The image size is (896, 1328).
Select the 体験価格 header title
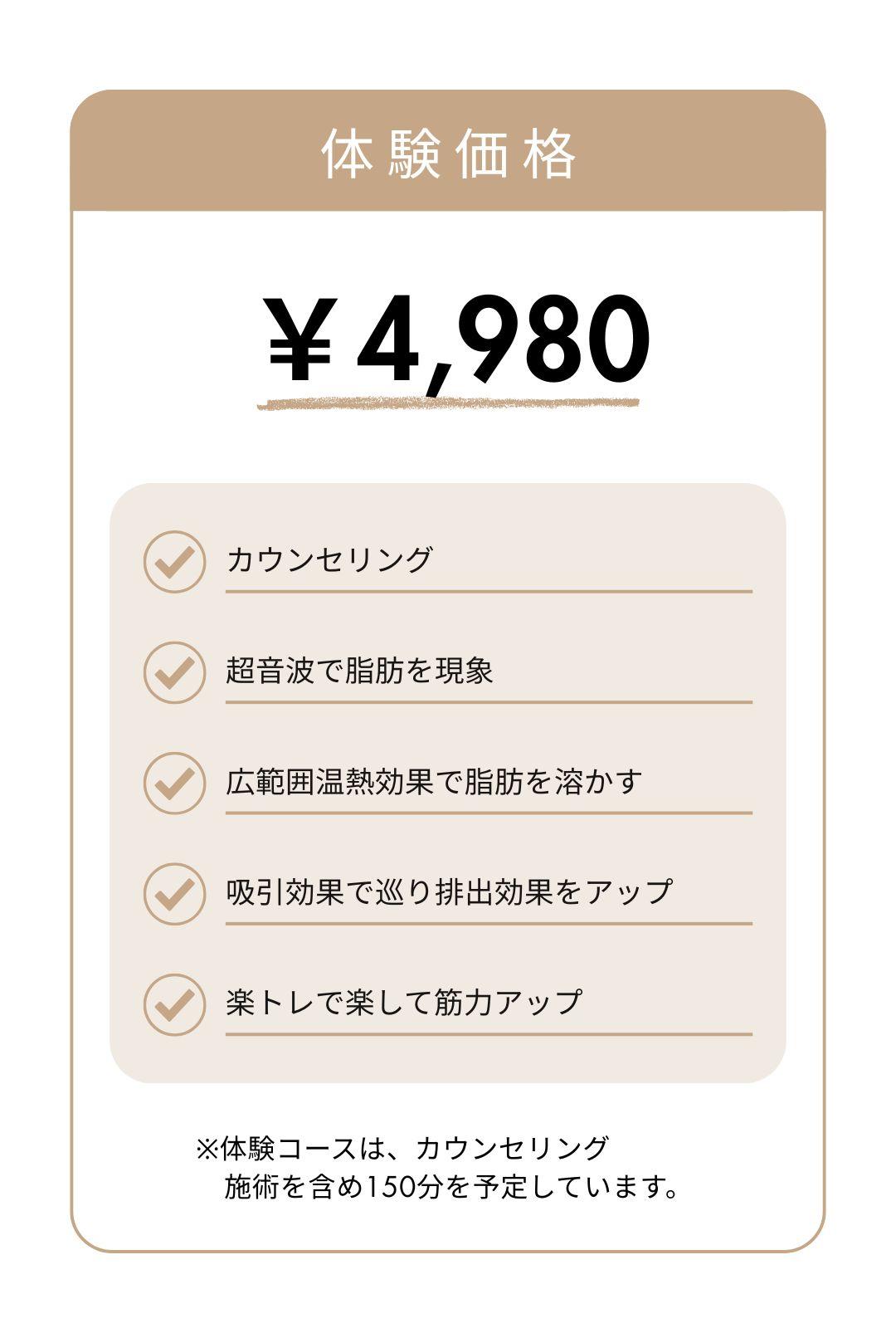448,154
